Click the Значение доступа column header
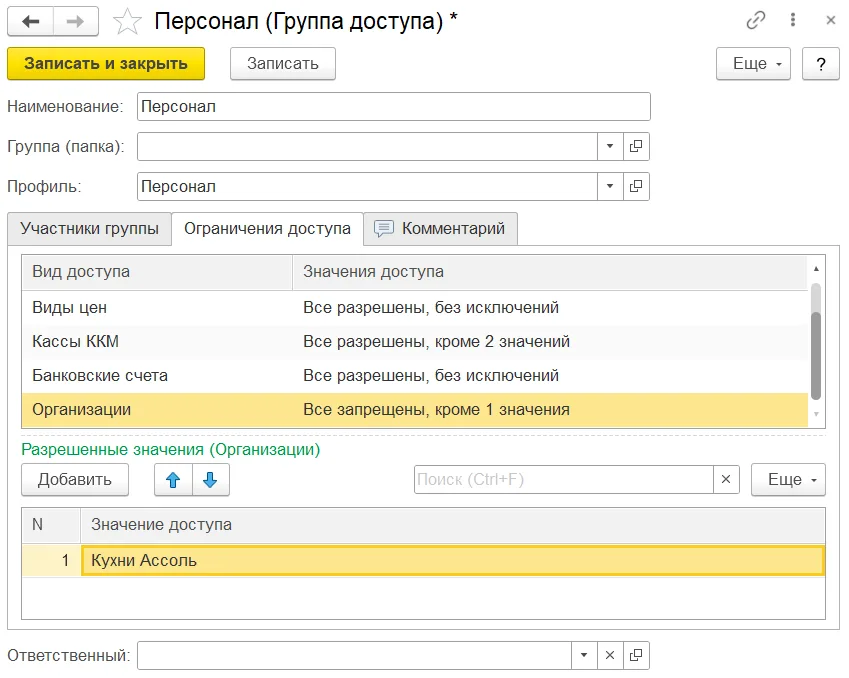The image size is (849, 678). (x=453, y=525)
